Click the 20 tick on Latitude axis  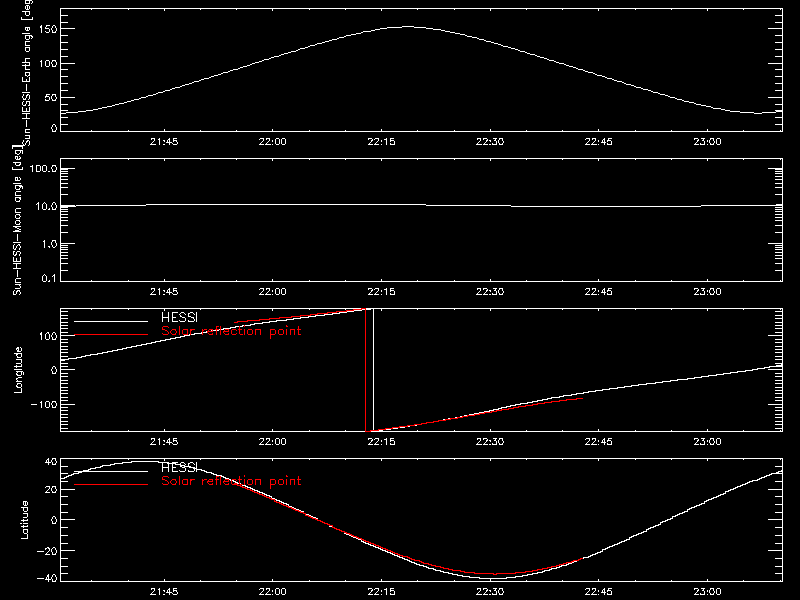pyautogui.click(x=51, y=490)
